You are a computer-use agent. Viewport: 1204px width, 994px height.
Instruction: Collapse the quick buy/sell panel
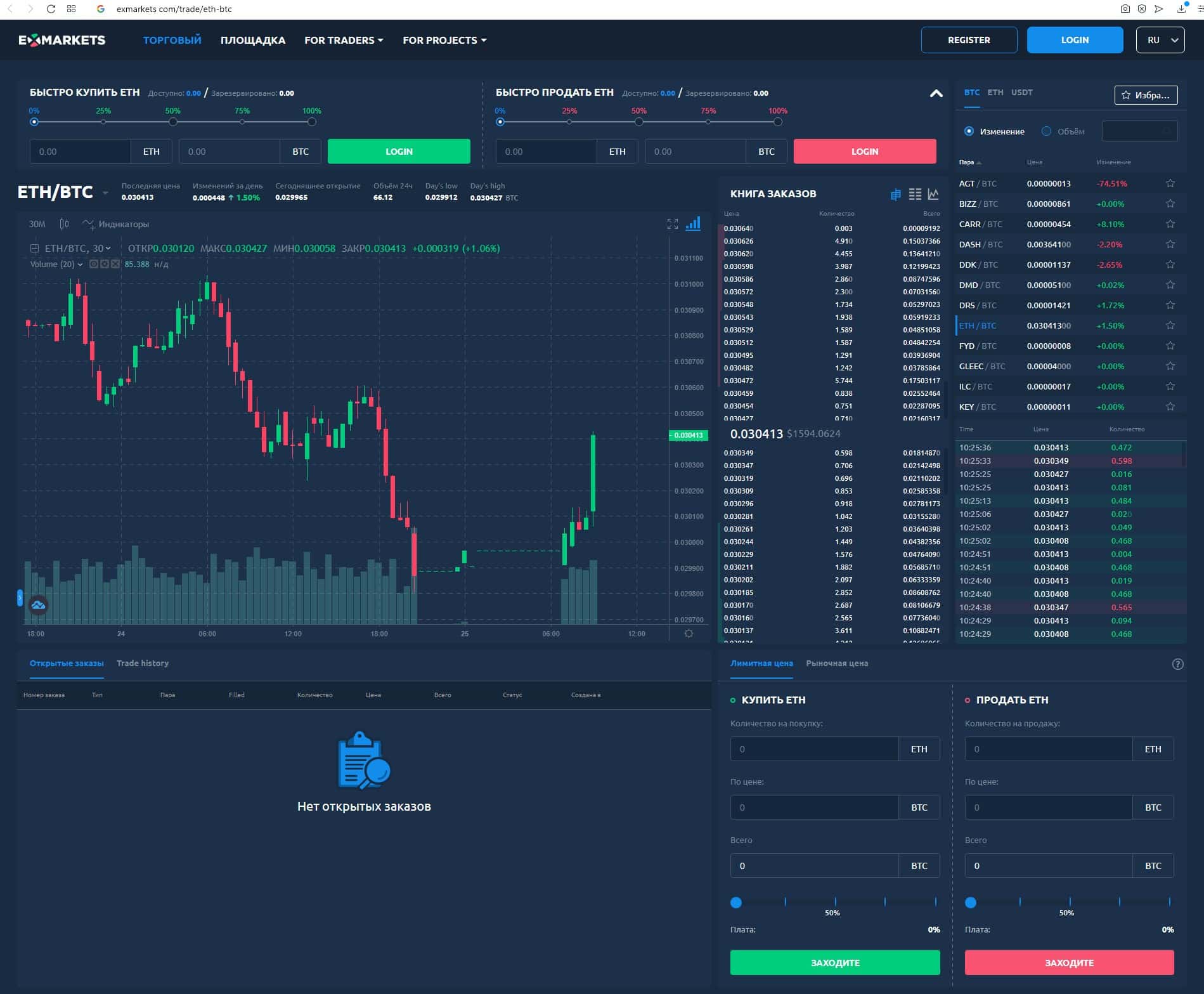936,93
